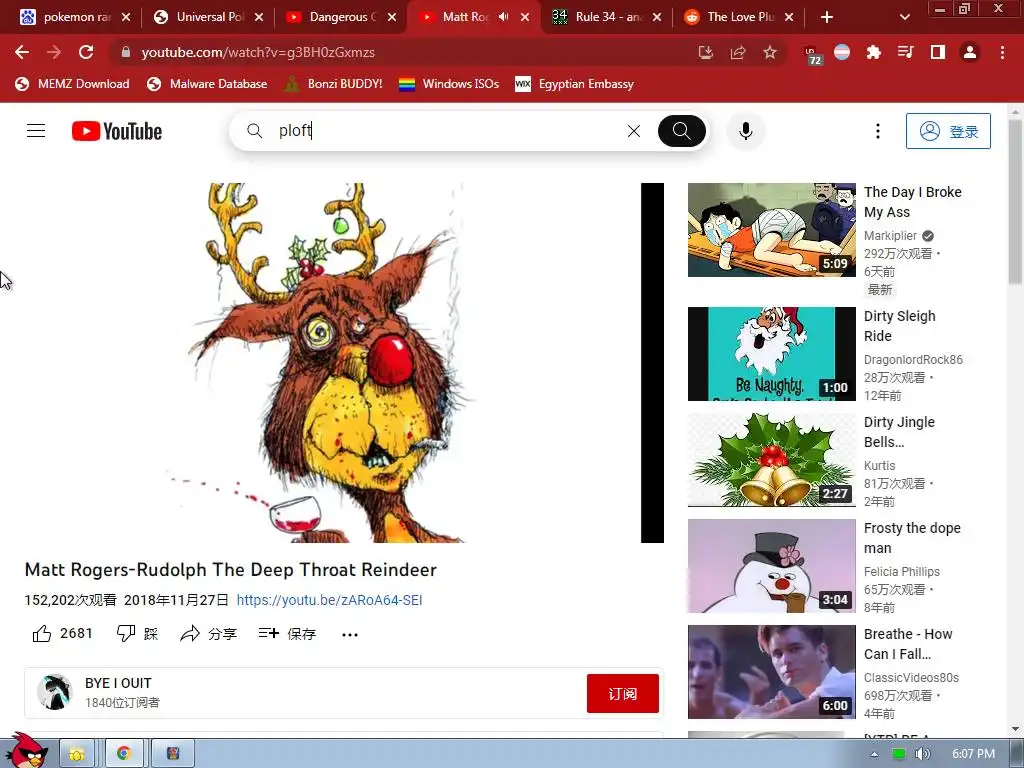The image size is (1024, 768).
Task: Click the BYE I QUIT channel avatar
Action: [54, 692]
